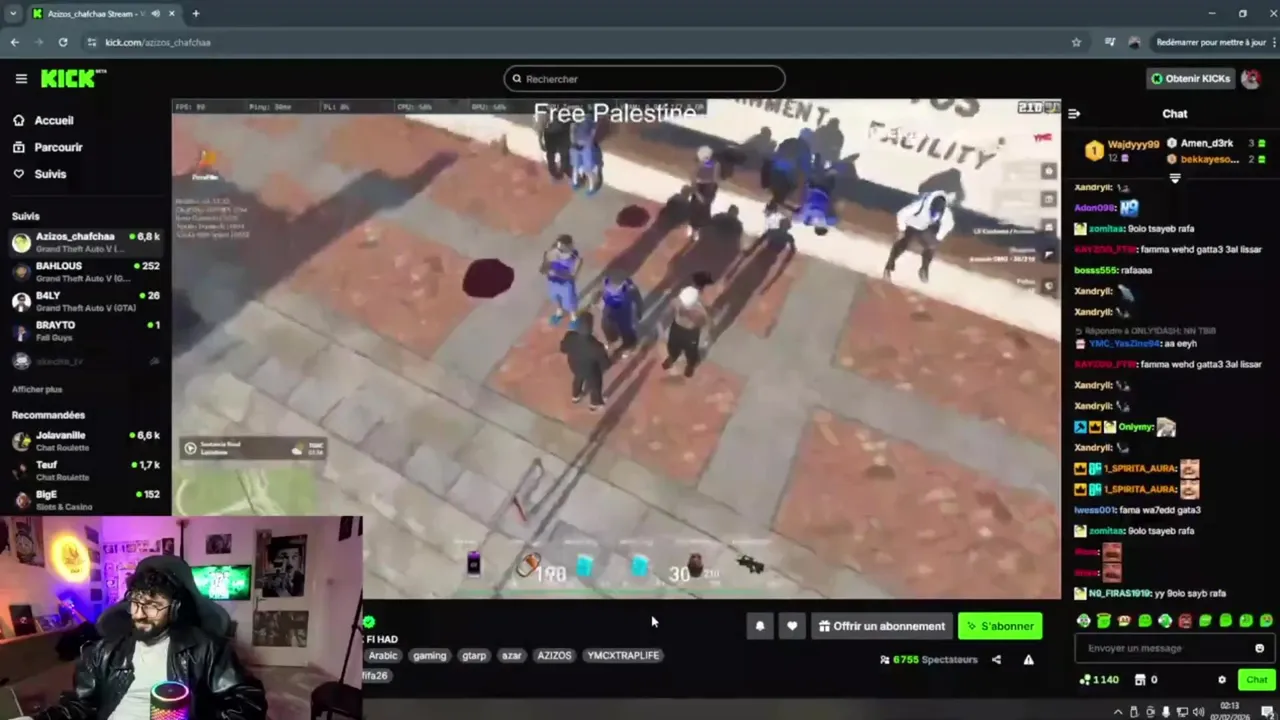This screenshot has height=720, width=1280.
Task: Click Offrir un abonnement gift button
Action: [881, 626]
